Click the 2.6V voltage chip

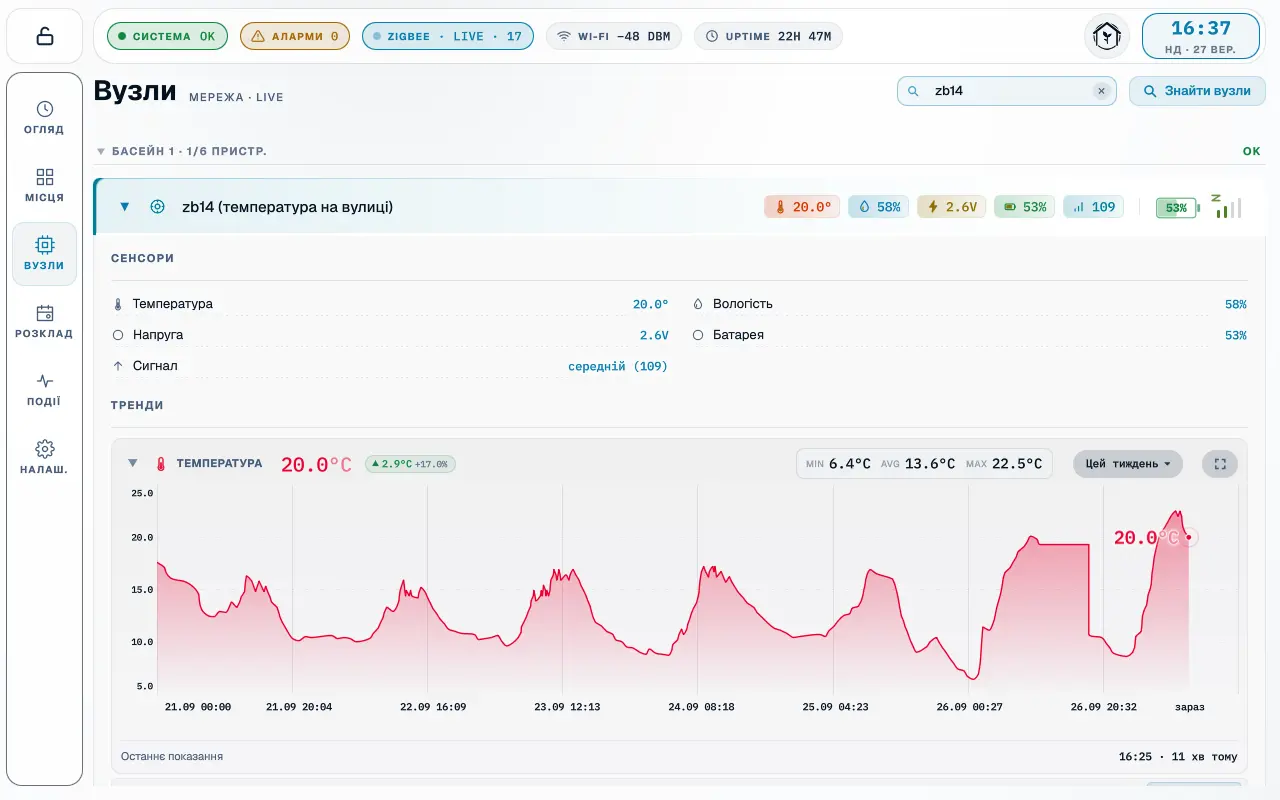952,207
